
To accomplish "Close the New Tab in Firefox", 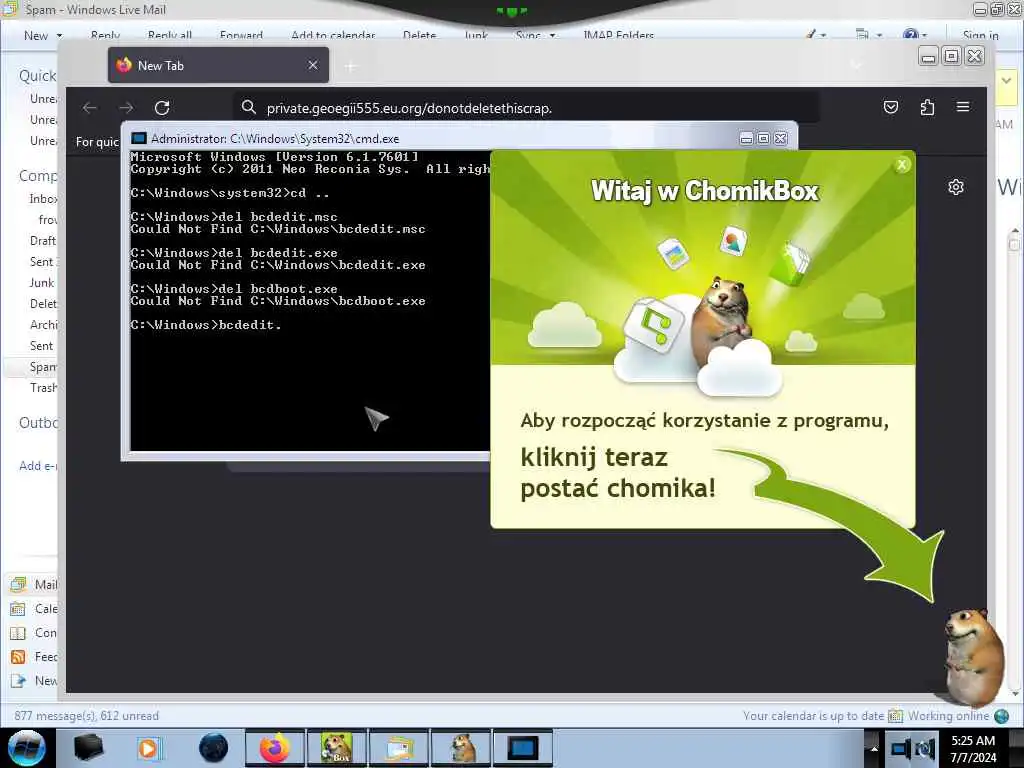I will click(313, 65).
